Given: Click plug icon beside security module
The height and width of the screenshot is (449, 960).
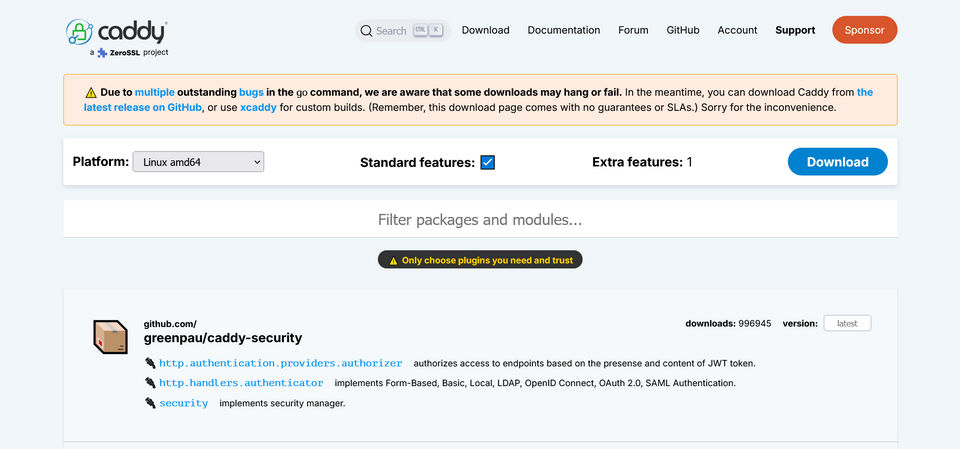Looking at the screenshot, I should pos(150,403).
